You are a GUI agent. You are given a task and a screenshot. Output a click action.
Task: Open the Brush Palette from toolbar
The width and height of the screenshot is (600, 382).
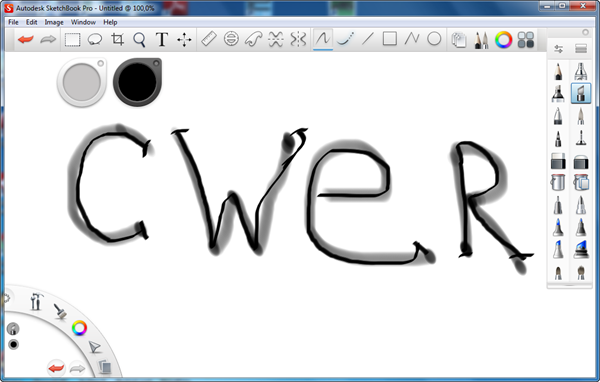tap(481, 40)
